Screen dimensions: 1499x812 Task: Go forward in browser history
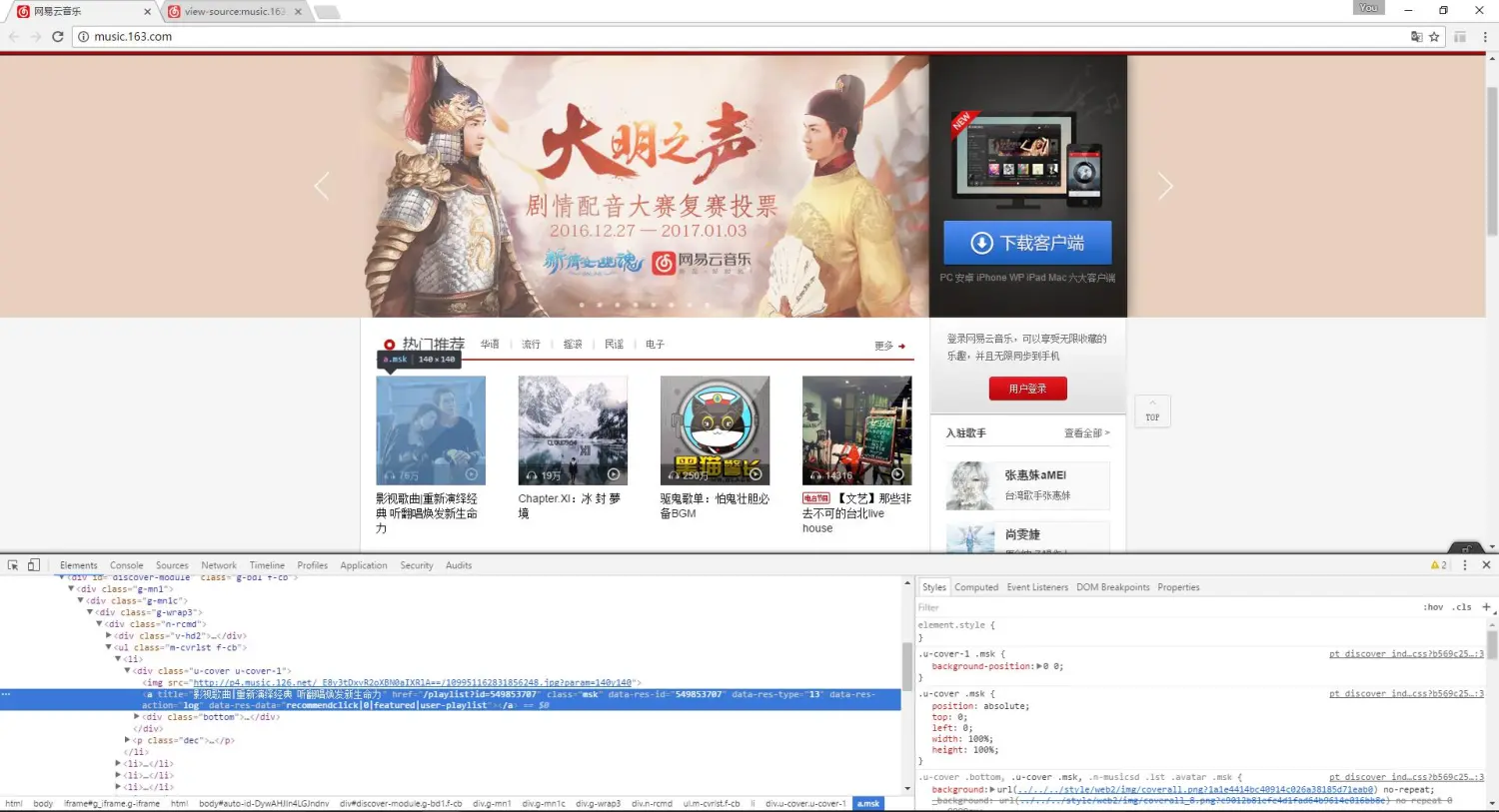[36, 36]
